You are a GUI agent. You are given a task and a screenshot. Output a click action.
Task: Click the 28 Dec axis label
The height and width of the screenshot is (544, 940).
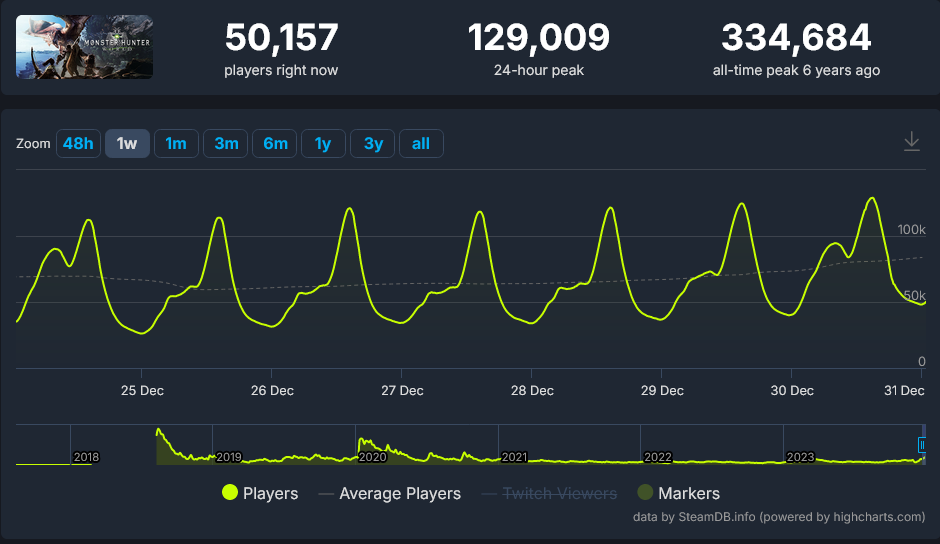click(532, 390)
